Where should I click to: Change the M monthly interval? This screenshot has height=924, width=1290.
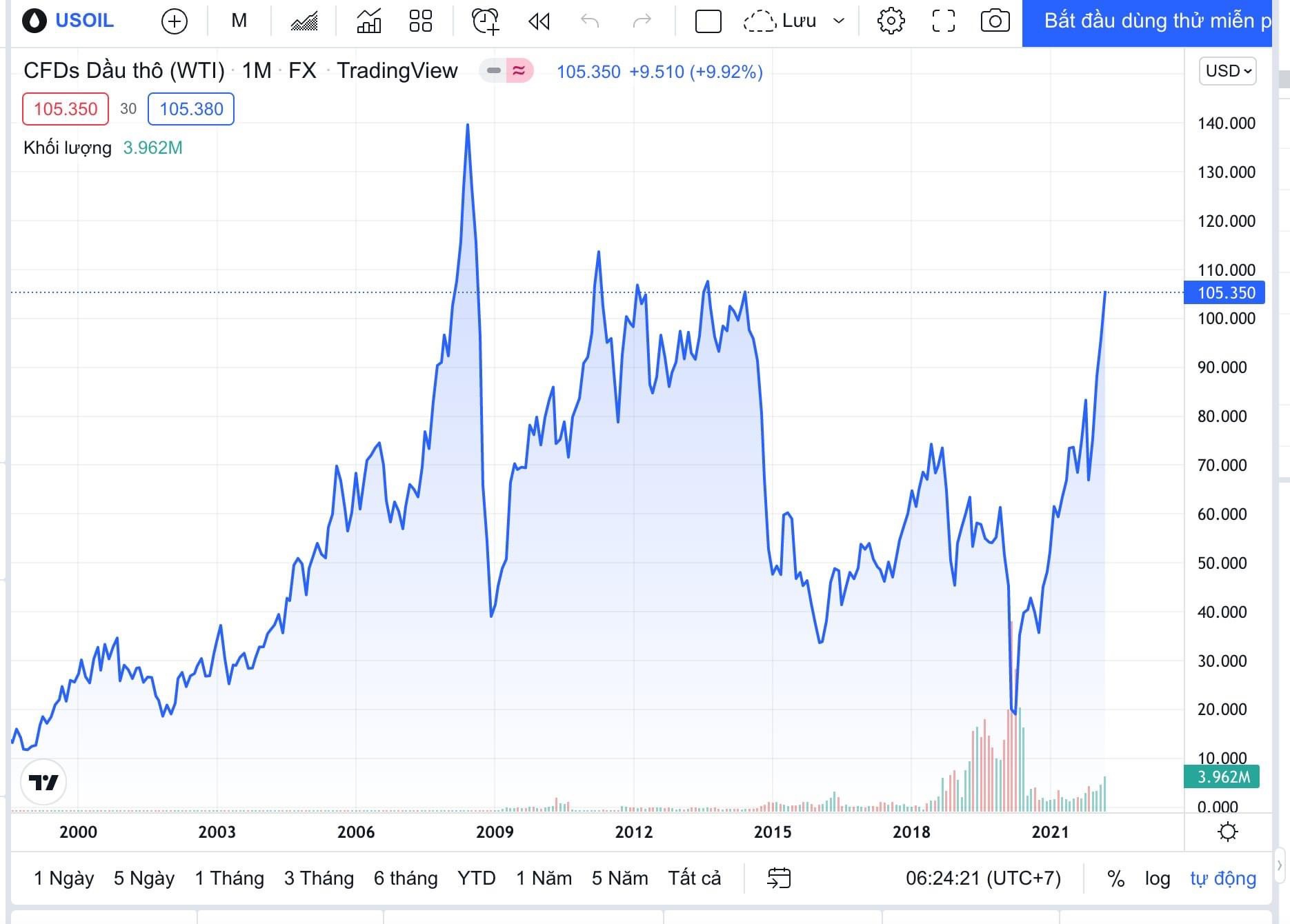point(239,21)
